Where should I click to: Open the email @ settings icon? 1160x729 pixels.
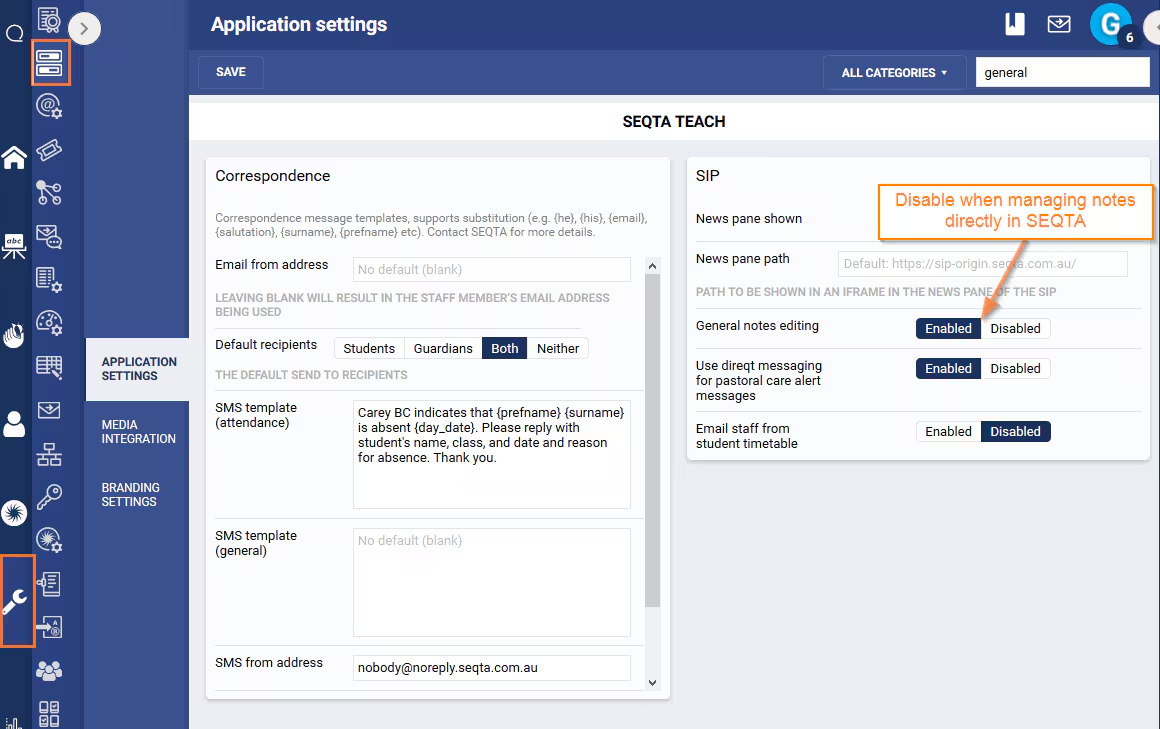[x=49, y=107]
